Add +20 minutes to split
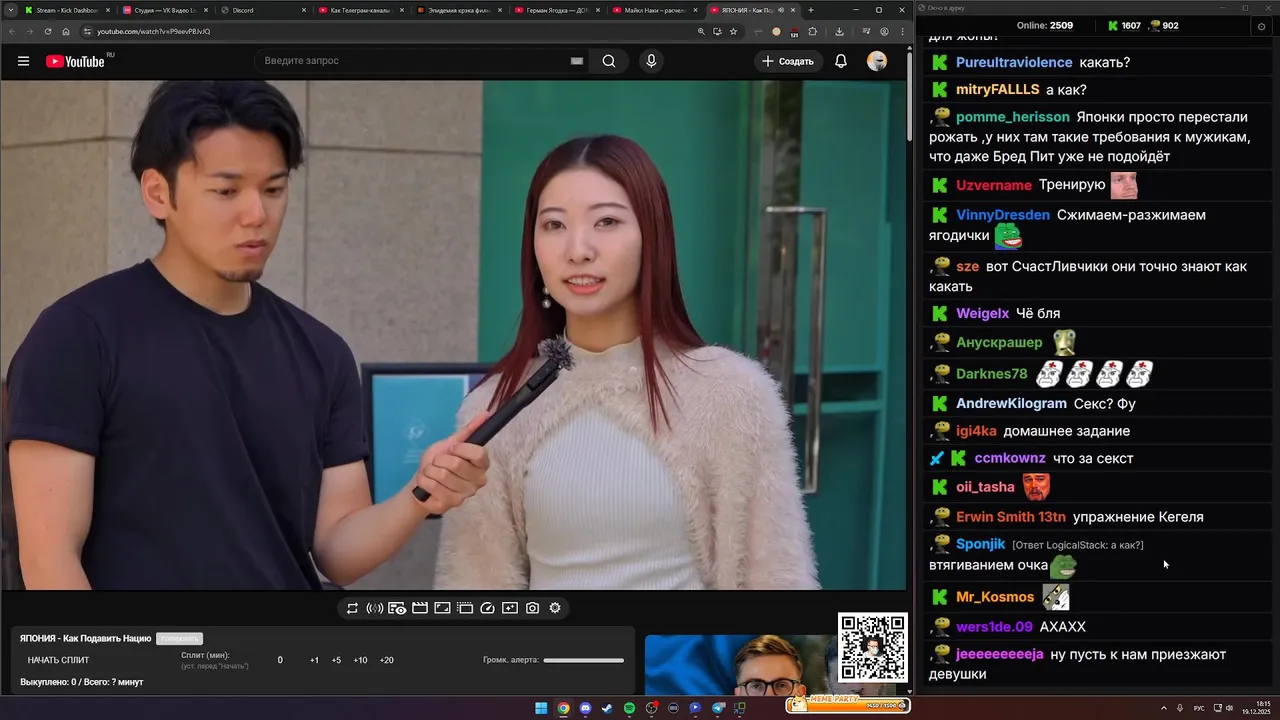The width and height of the screenshot is (1280, 720). point(387,660)
